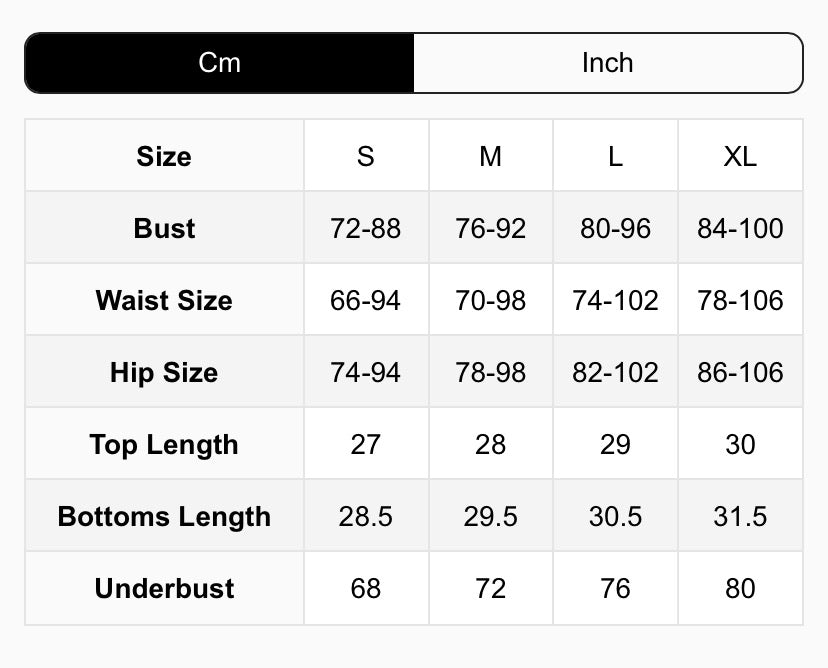Click the Top Length row label
Viewport: 828px width, 668px height.
pos(164,444)
